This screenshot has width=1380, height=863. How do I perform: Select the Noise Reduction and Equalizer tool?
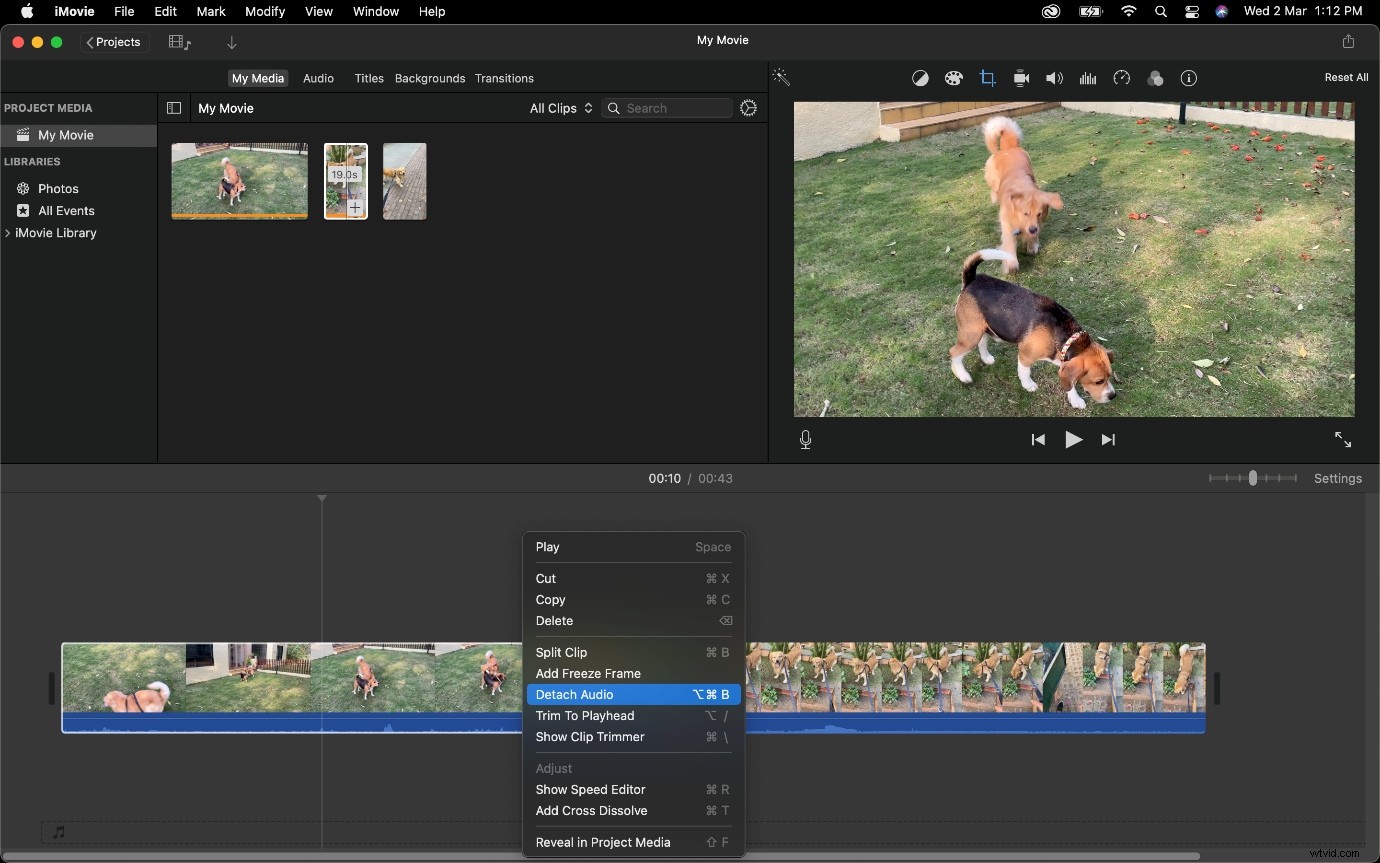click(x=1088, y=78)
